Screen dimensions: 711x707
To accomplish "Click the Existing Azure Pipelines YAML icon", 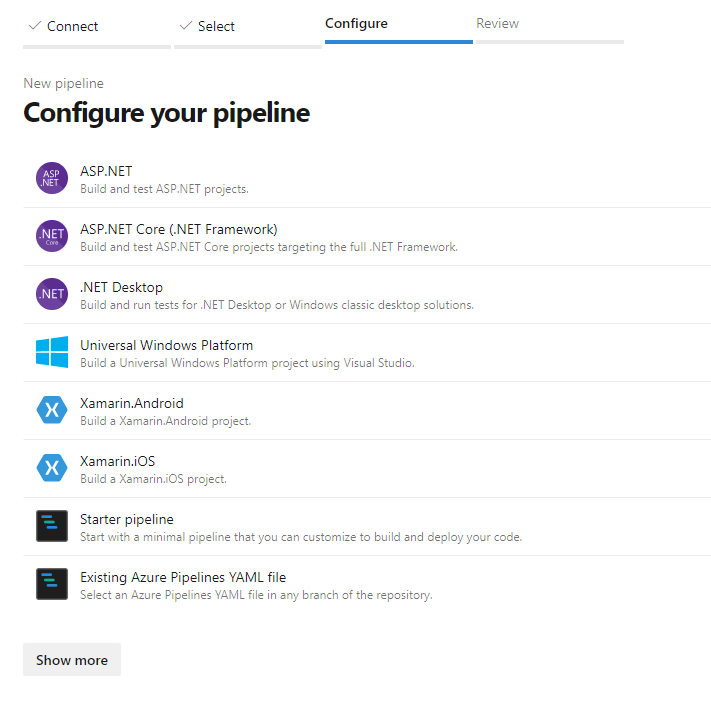I will [x=52, y=584].
